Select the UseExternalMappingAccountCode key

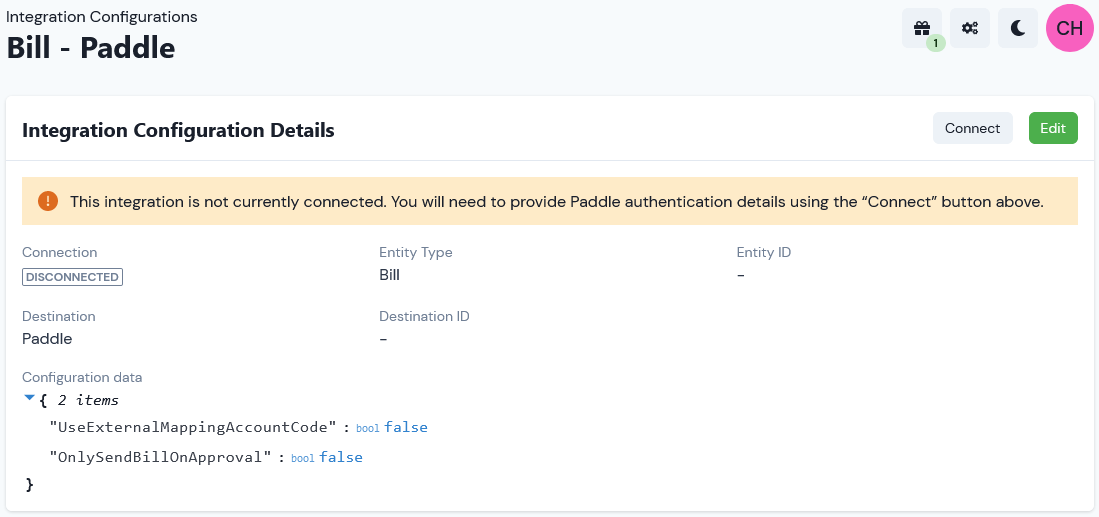click(x=192, y=427)
